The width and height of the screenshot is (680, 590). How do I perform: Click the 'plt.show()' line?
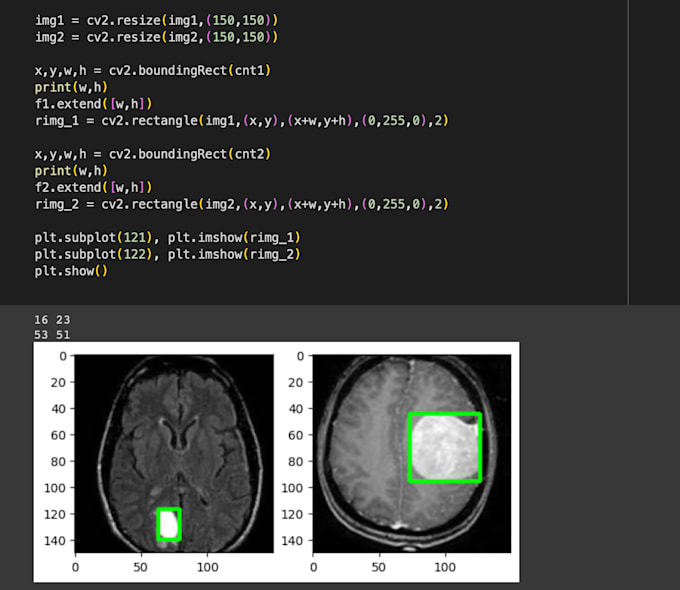[71, 271]
